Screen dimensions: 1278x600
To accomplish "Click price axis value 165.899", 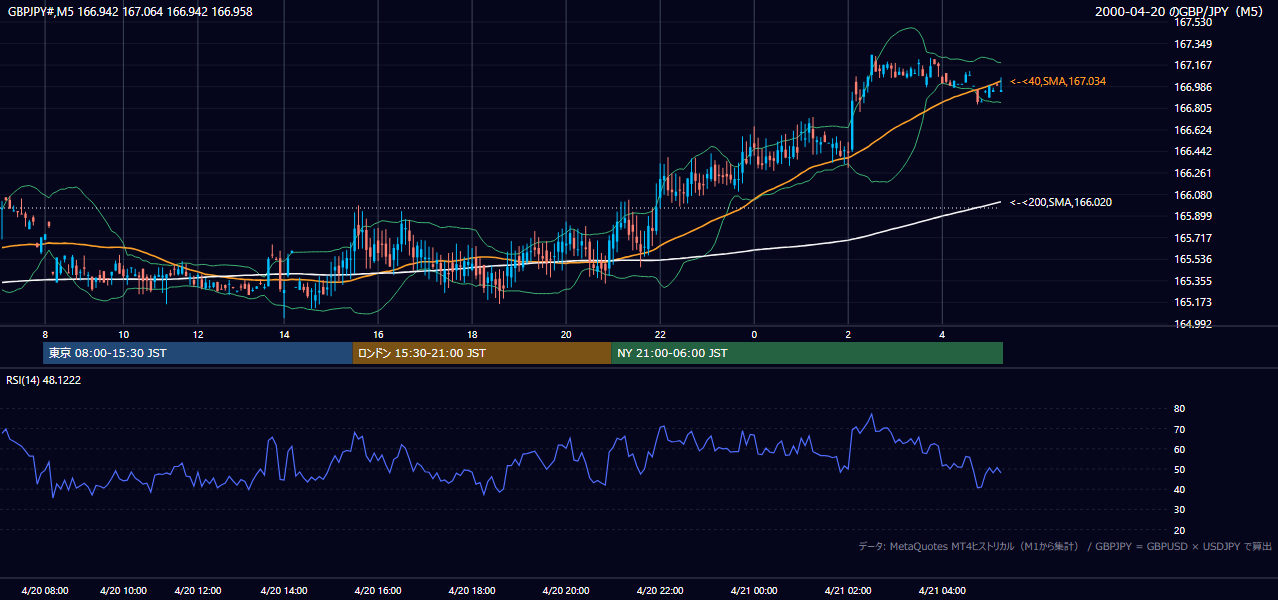I will 1192,216.
